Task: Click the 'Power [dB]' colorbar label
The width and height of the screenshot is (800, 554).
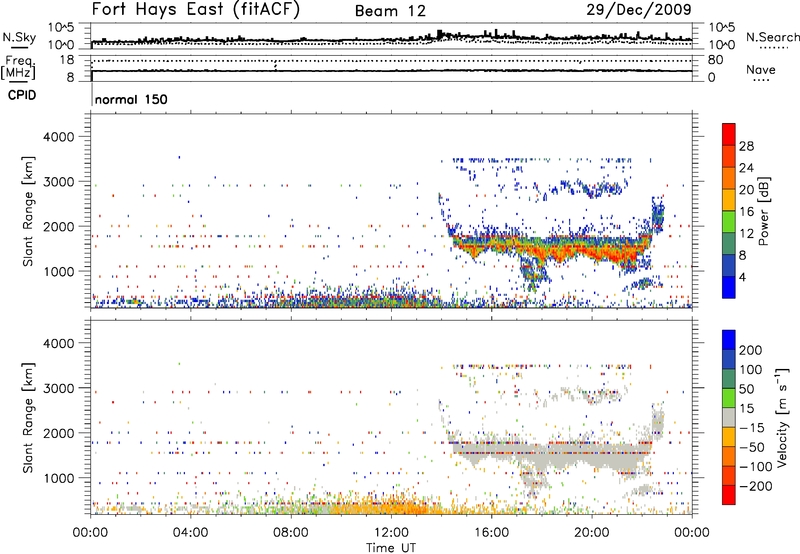Action: coord(764,211)
